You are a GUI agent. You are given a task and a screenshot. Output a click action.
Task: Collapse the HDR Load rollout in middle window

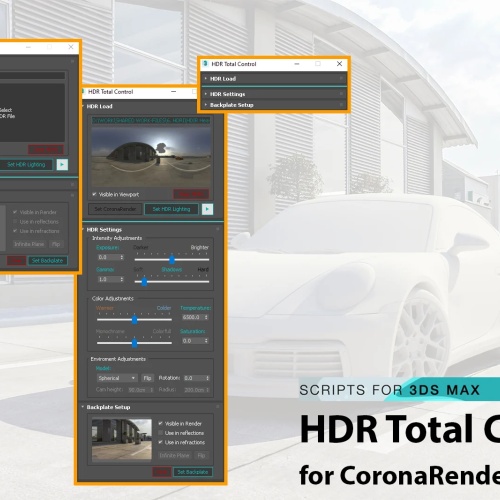click(x=83, y=106)
